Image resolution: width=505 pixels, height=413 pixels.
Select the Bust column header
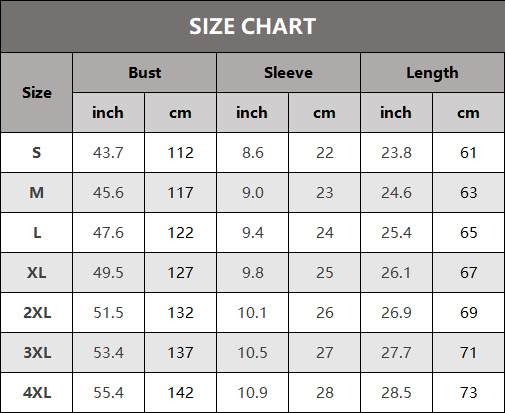(x=145, y=72)
